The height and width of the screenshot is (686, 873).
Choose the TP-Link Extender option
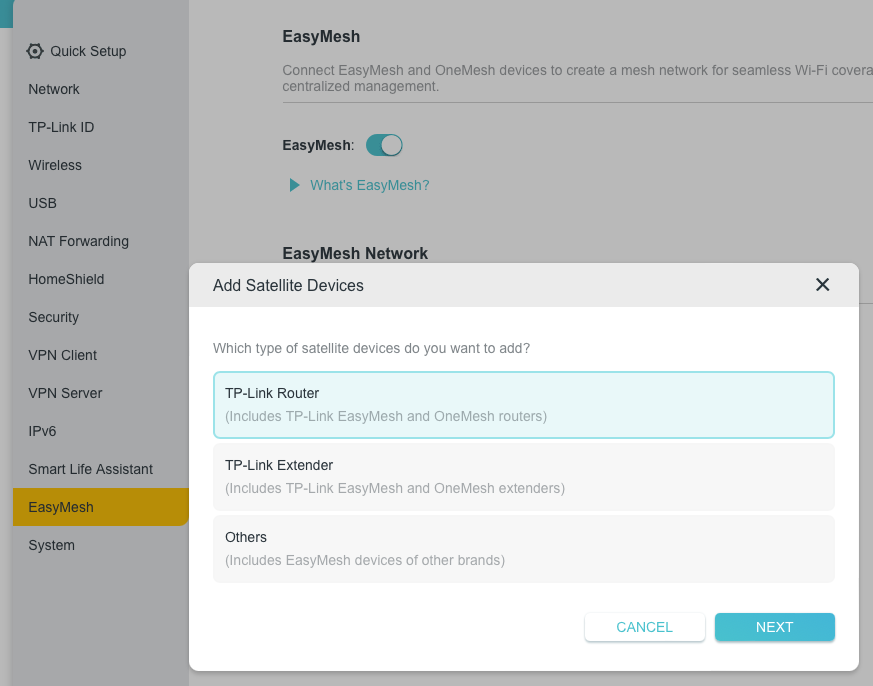coord(523,476)
